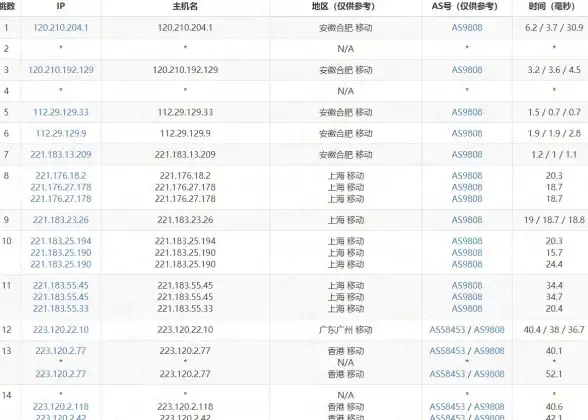Click AS9808 in the 112.29.129.9 row
588x420 pixels.
pos(467,134)
